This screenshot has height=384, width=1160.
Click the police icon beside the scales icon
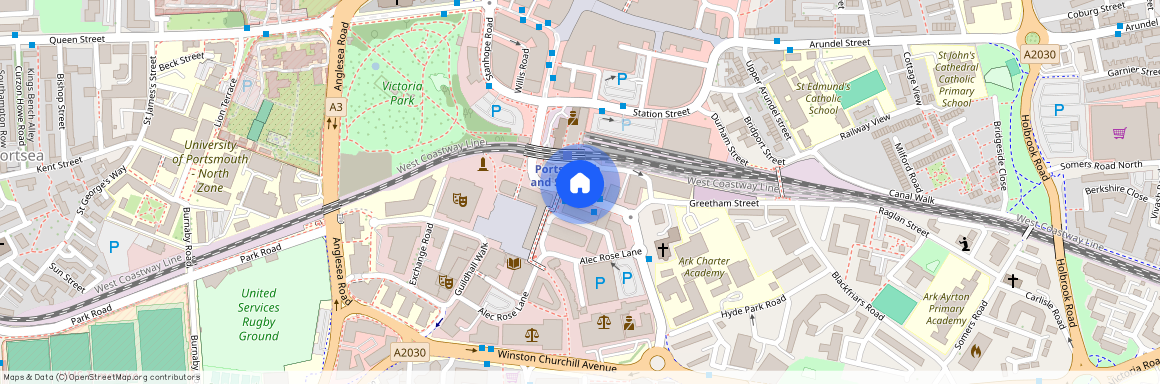click(x=629, y=323)
